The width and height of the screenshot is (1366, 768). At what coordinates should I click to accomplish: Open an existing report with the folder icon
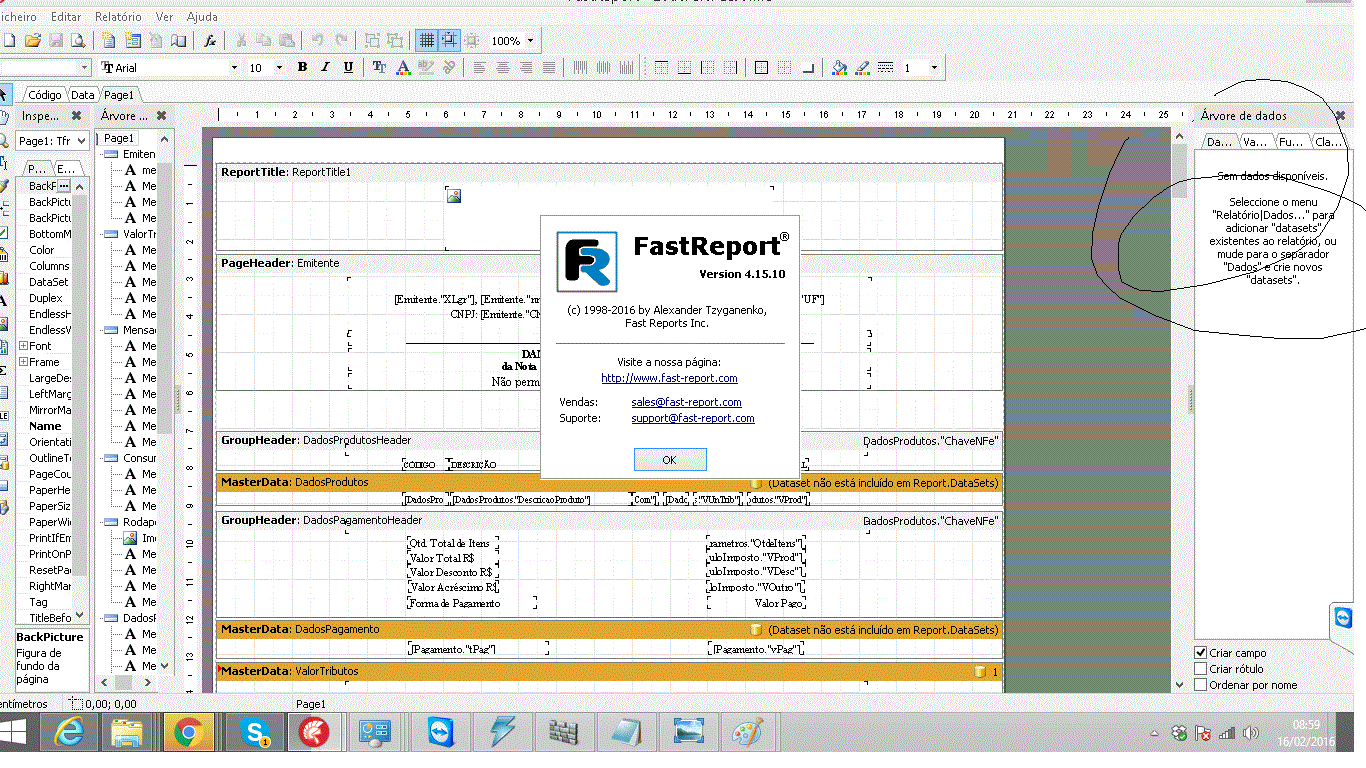click(32, 40)
